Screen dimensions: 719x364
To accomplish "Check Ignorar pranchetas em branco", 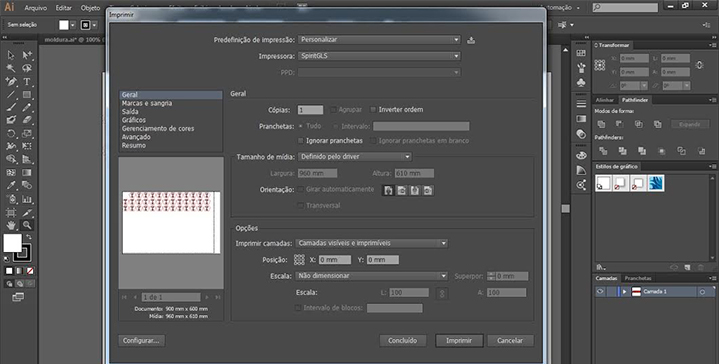I will 373,141.
